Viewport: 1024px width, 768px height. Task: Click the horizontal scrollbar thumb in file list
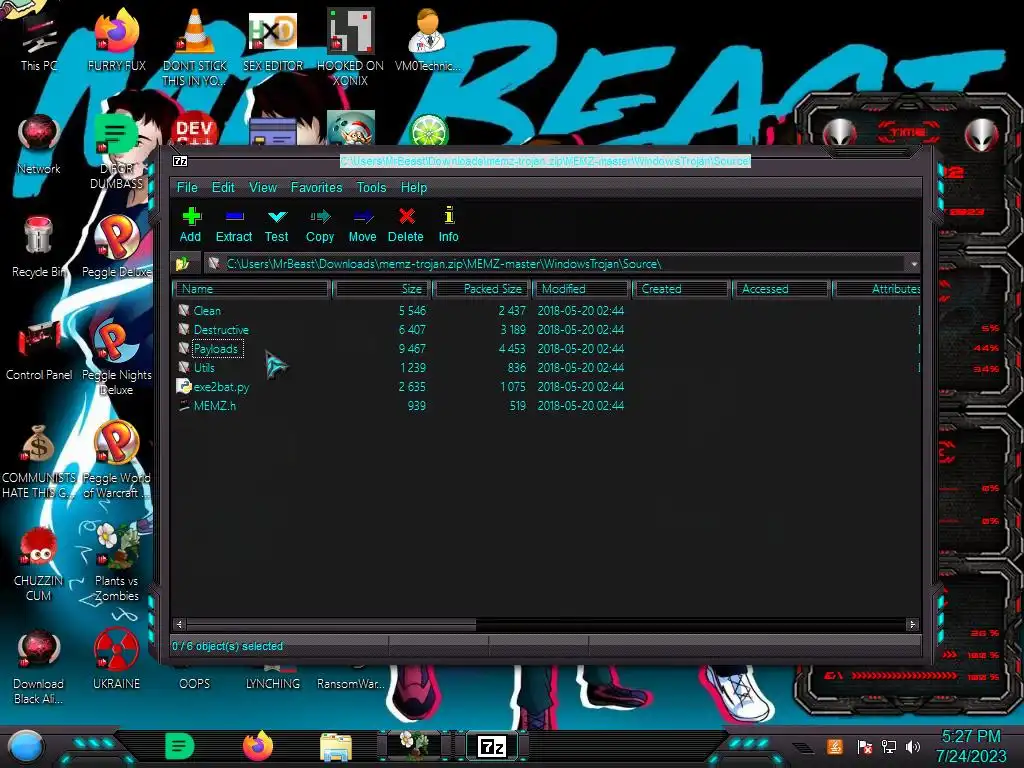pos(331,624)
